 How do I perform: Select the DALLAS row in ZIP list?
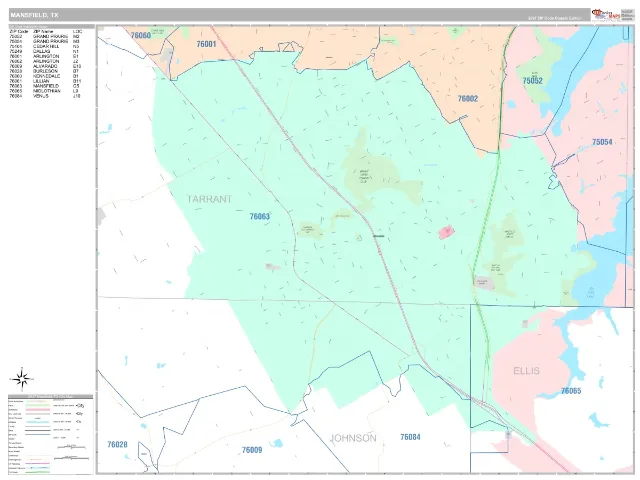pyautogui.click(x=45, y=51)
